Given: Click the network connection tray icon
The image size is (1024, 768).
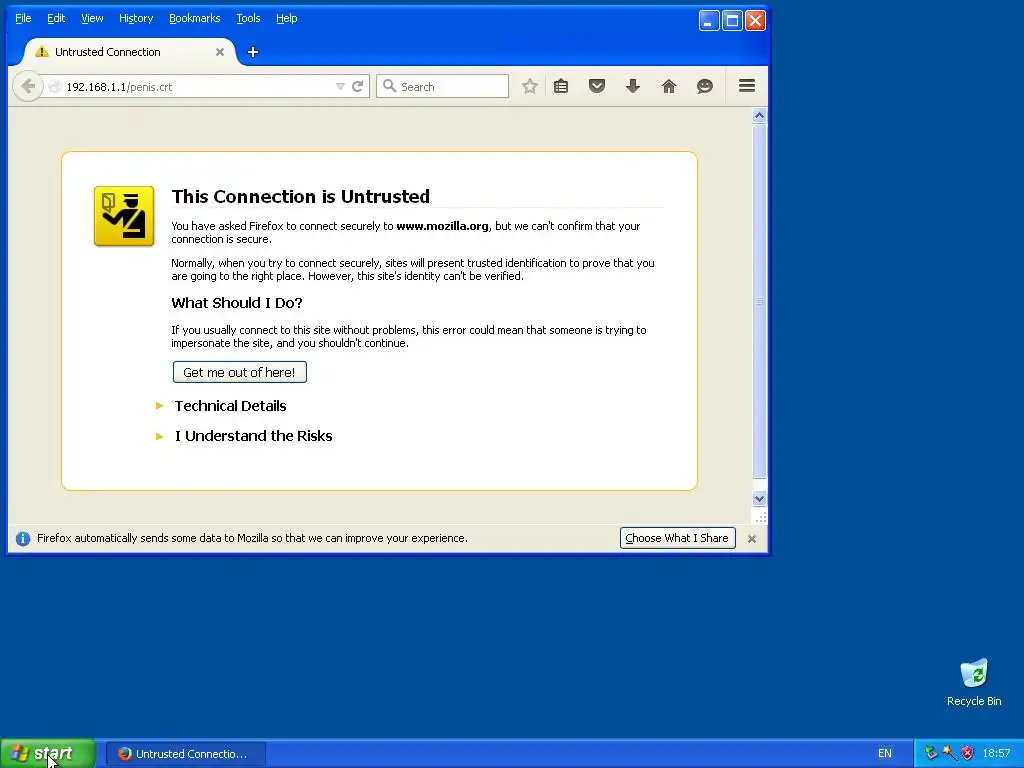Looking at the screenshot, I should pos(931,753).
